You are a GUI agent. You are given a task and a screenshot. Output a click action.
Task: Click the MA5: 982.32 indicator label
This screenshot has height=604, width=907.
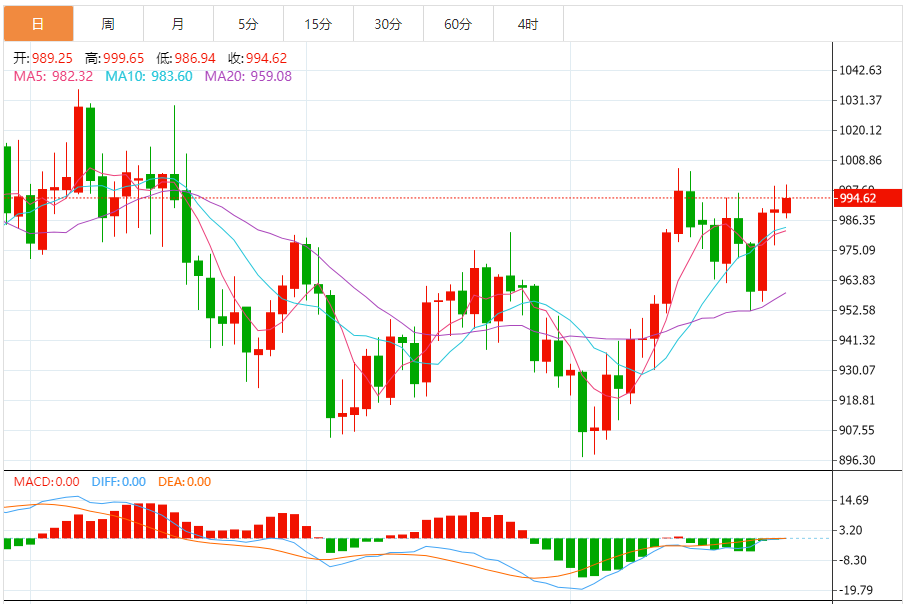pos(53,76)
